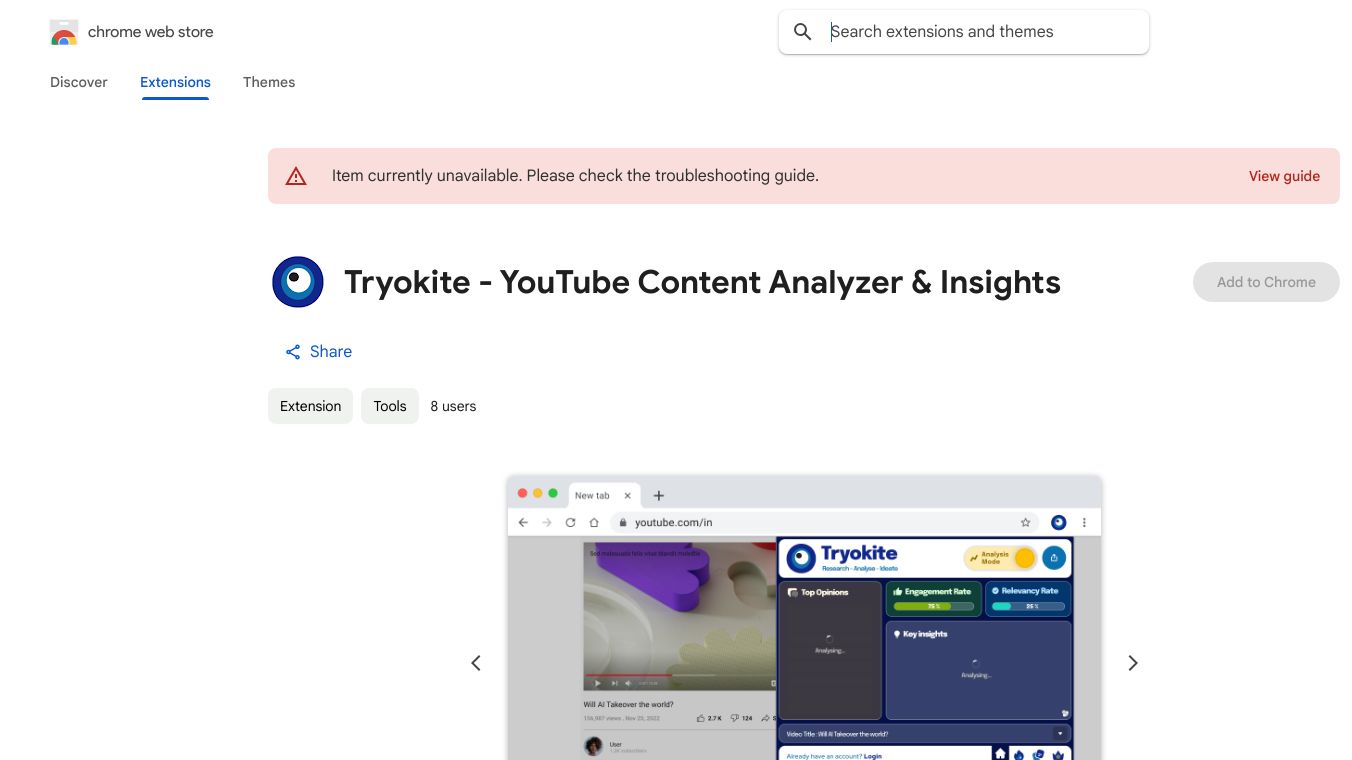Switch to the Extensions tab
The height and width of the screenshot is (760, 1352).
tap(175, 82)
